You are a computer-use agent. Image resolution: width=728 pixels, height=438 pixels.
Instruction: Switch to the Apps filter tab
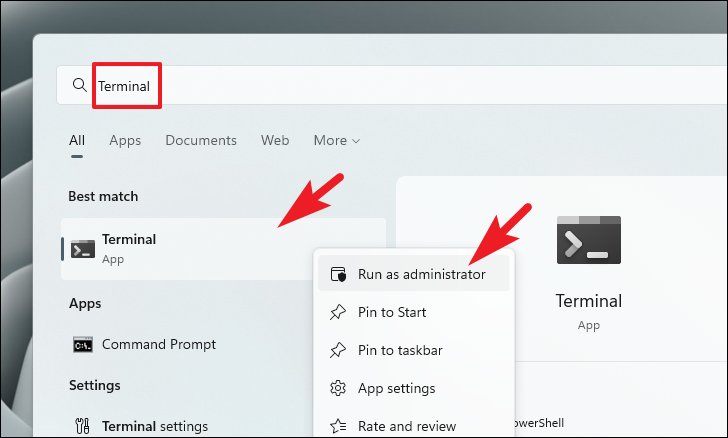coord(125,141)
